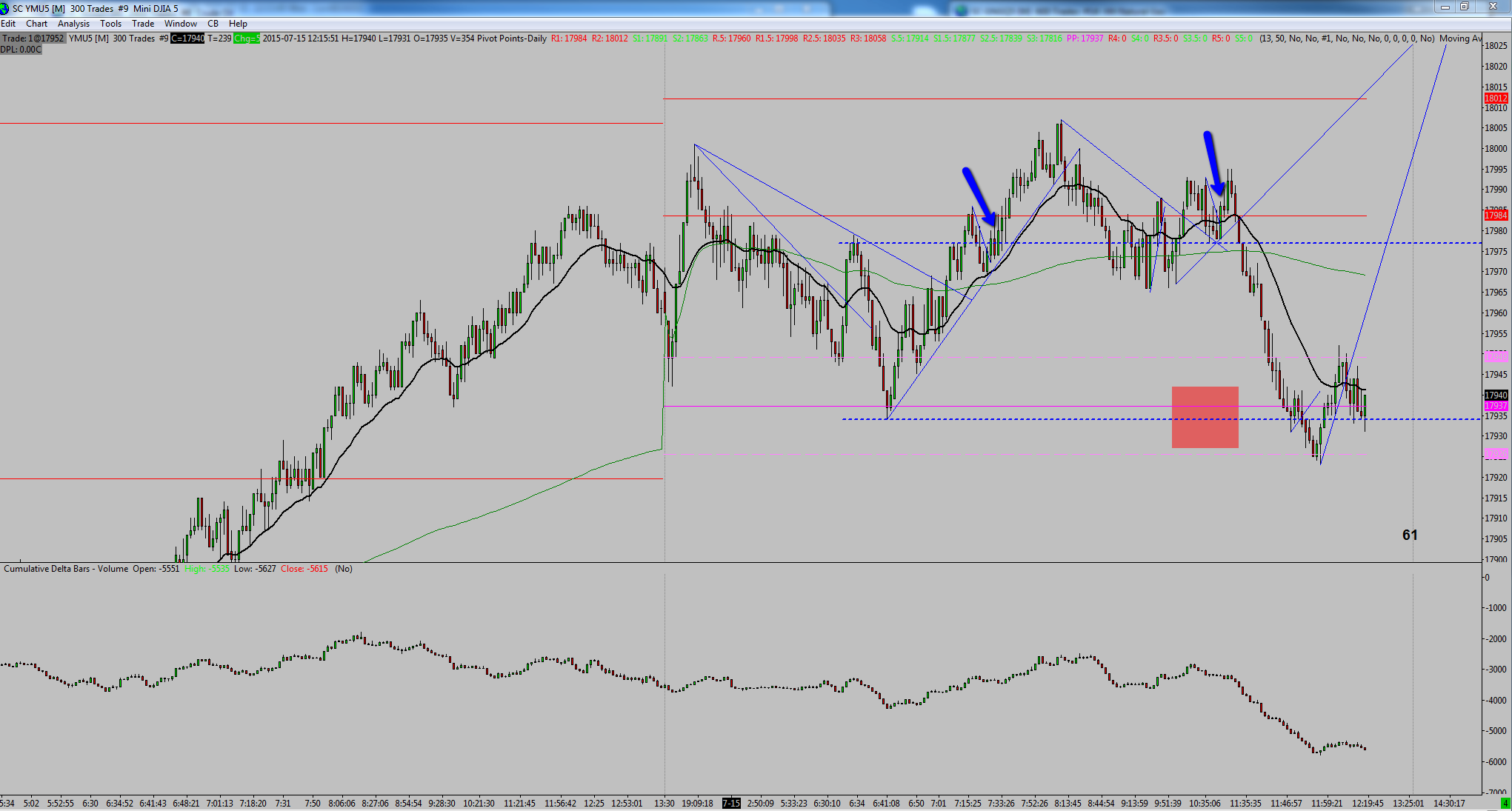1512x811 pixels.
Task: Click the green 'S1: 17891' pivot value
Action: coord(650,39)
